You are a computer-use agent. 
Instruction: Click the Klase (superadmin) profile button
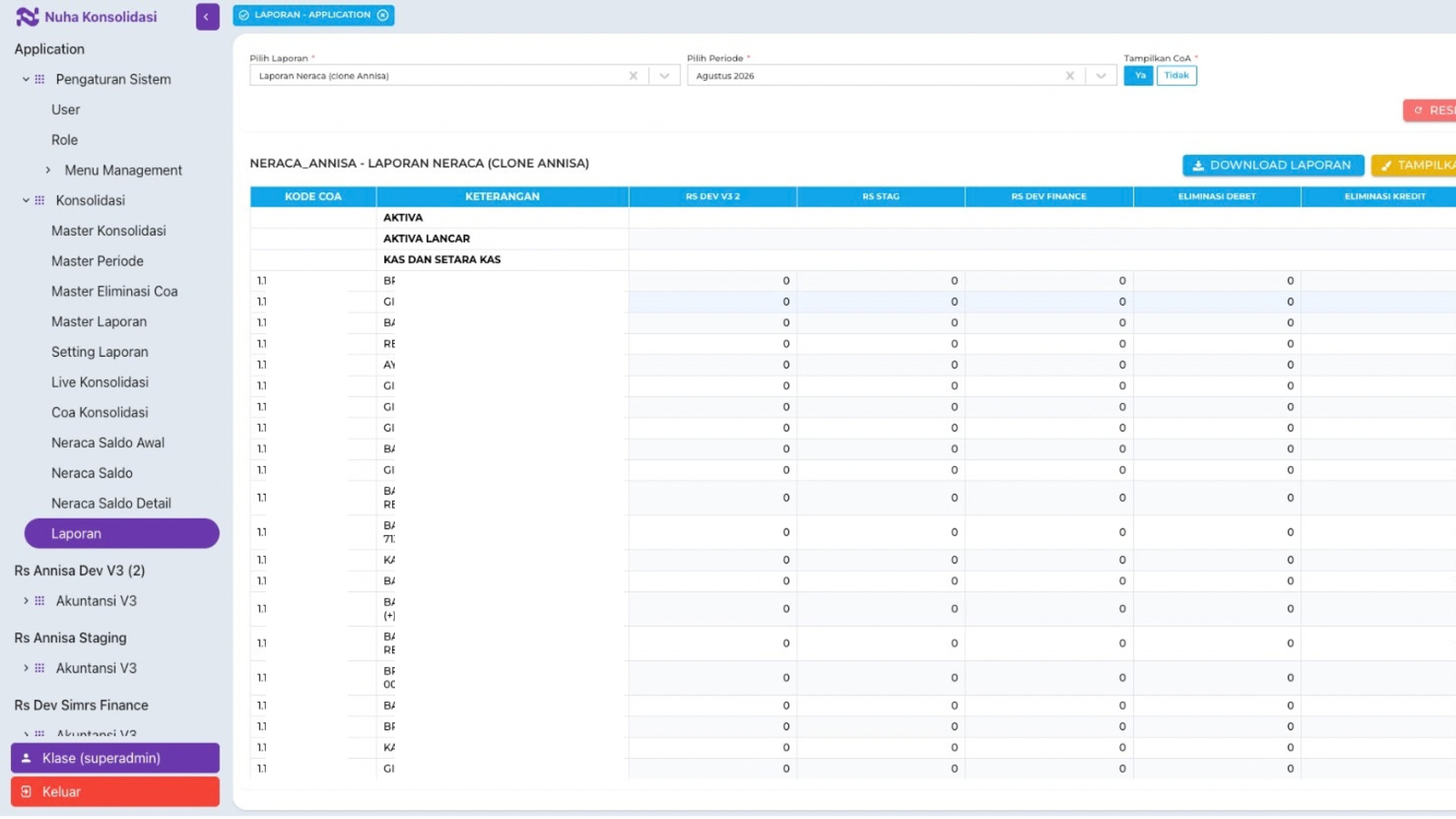[x=115, y=758]
